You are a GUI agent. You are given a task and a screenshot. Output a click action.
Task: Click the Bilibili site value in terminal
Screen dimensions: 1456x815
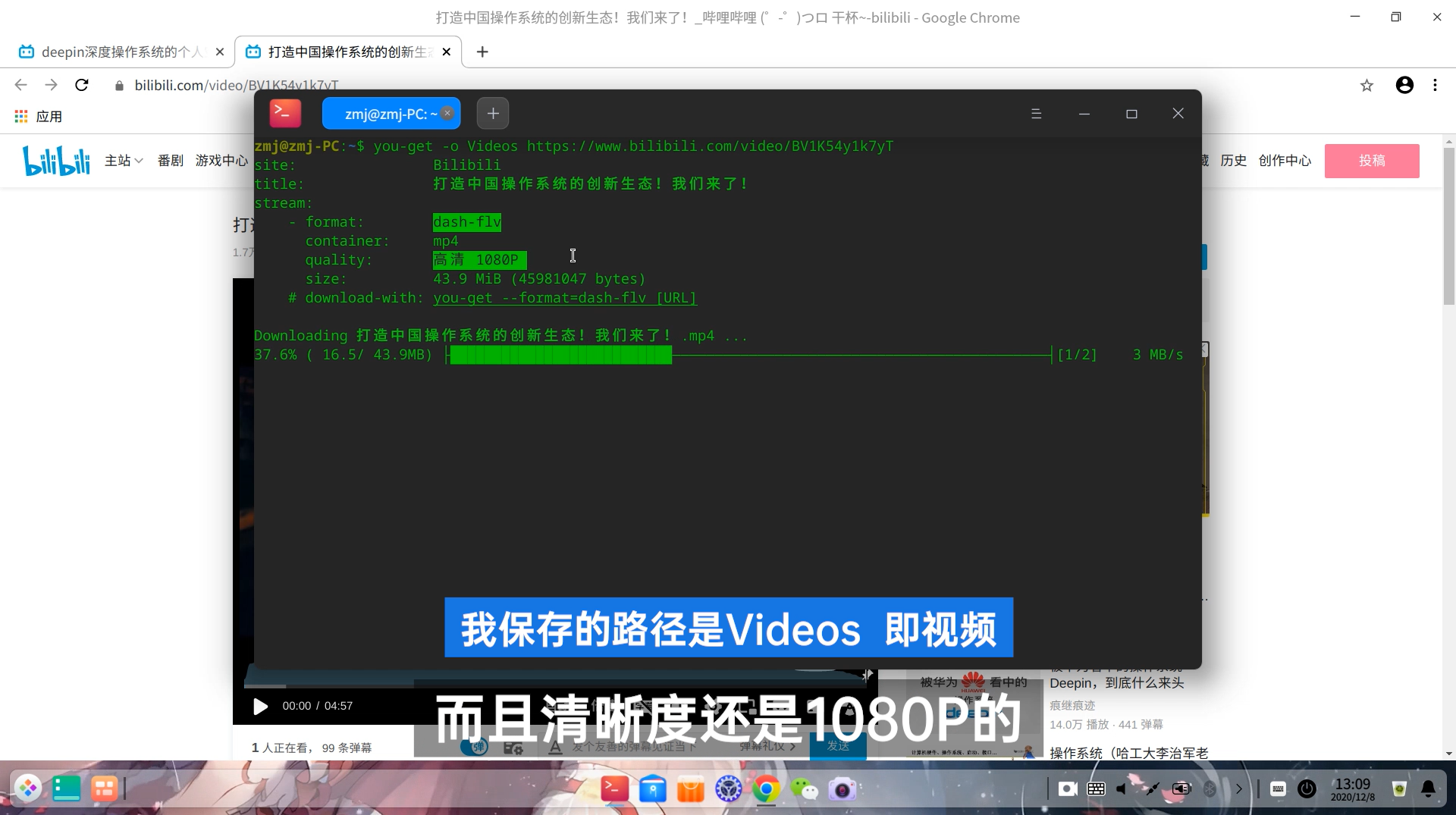[x=466, y=165]
